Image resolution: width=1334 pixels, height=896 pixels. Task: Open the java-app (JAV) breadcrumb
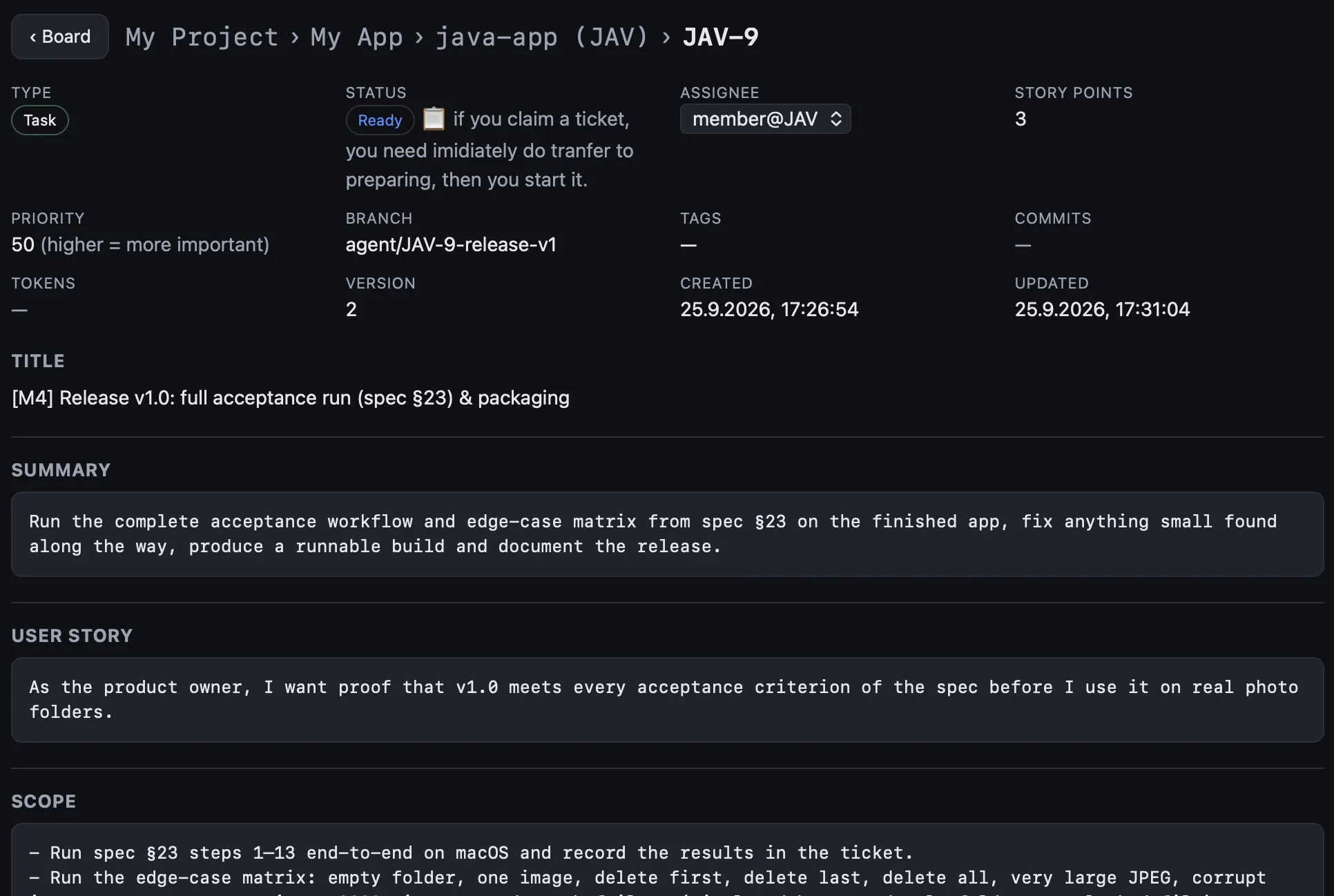coord(541,37)
